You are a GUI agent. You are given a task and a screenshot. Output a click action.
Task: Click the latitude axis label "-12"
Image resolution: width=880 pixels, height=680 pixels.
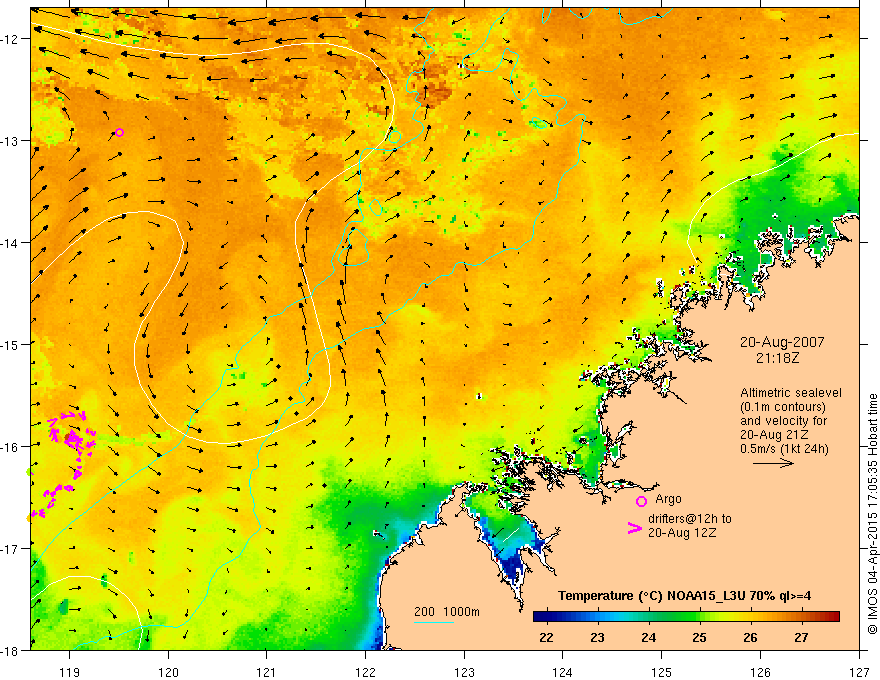[10, 39]
